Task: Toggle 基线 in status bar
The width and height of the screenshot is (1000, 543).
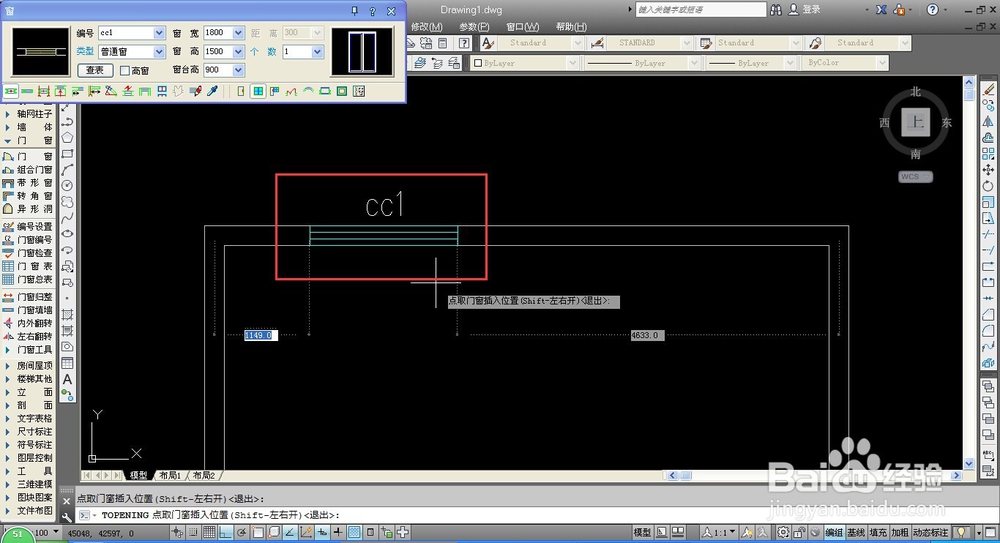Action: tap(856, 532)
